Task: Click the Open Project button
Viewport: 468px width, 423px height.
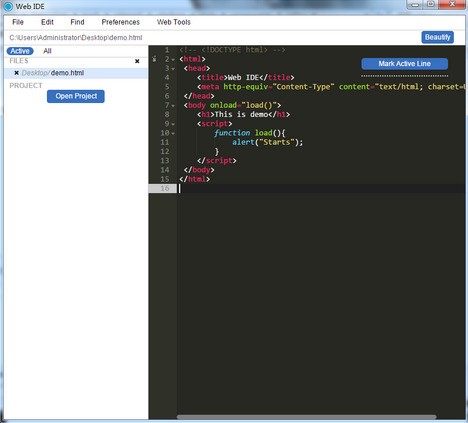Action: [76, 96]
